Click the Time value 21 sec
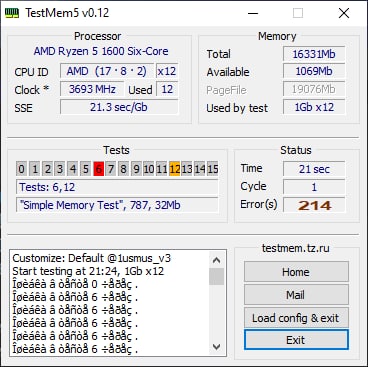This screenshot has height=367, width=368. pos(314,169)
